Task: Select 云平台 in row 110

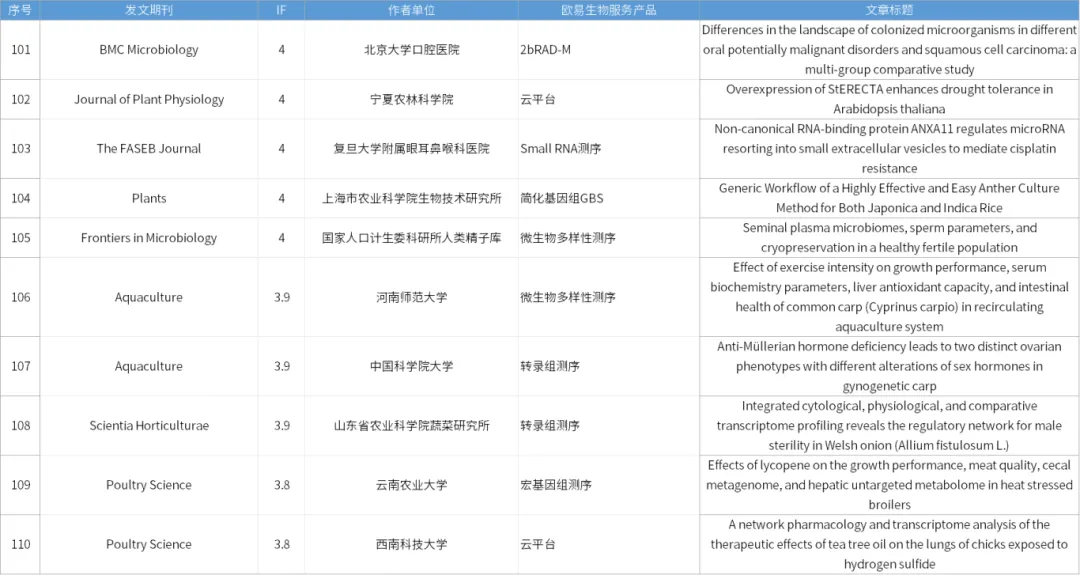Action: 608,544
